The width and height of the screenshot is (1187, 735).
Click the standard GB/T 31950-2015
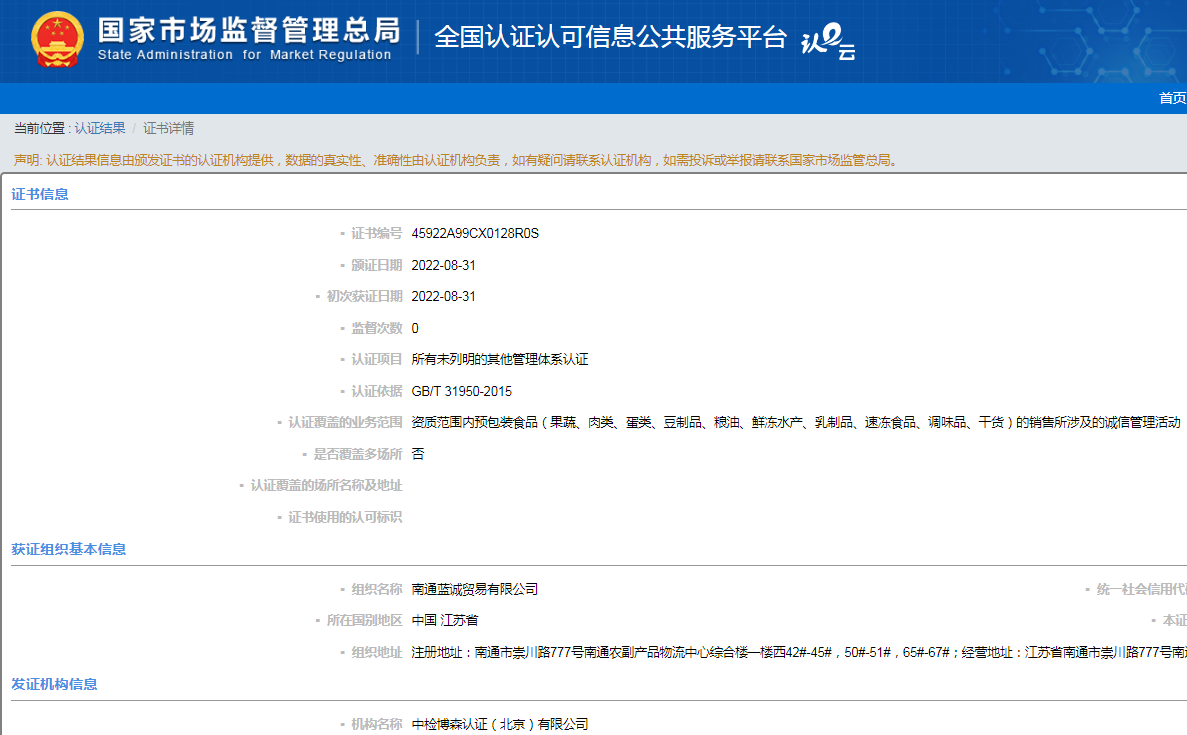(462, 391)
